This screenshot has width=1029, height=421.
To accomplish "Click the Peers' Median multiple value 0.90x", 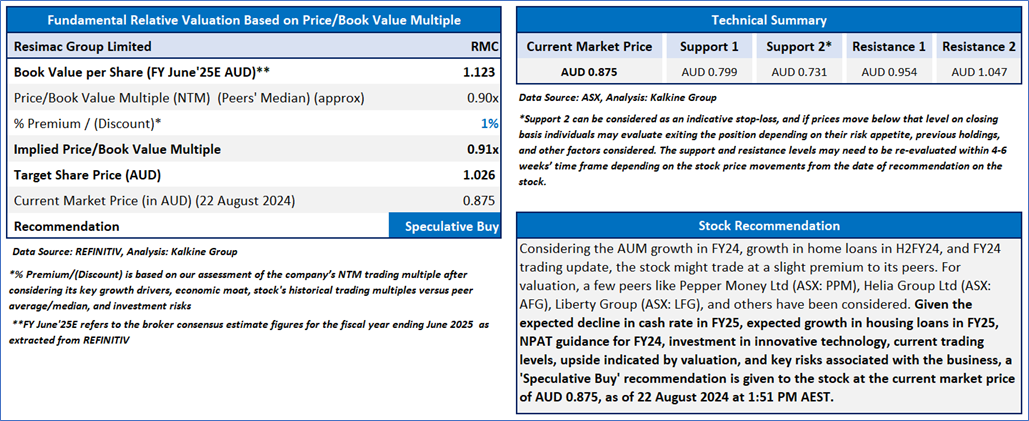I will click(484, 97).
